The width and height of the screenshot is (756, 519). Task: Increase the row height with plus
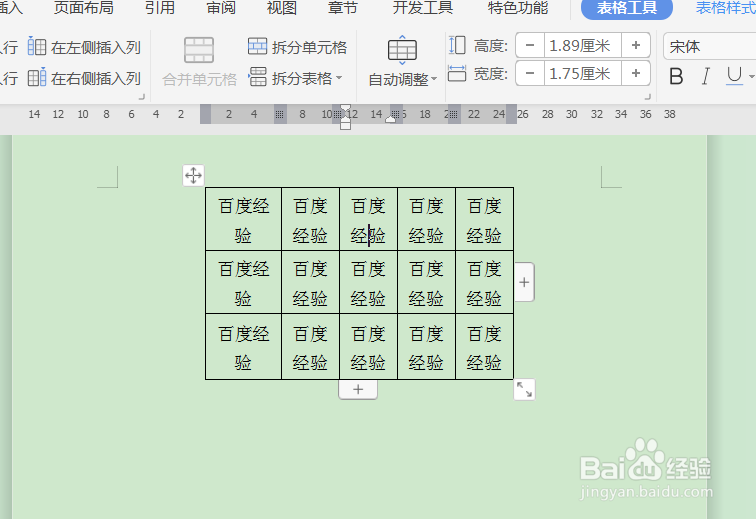[636, 45]
